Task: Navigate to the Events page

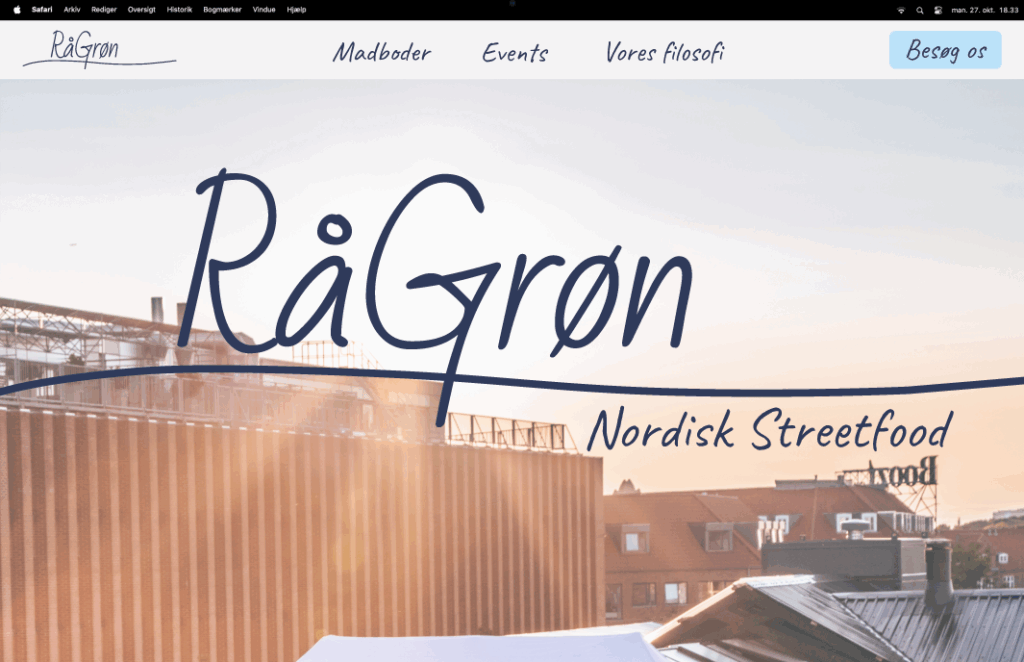Action: 515,53
